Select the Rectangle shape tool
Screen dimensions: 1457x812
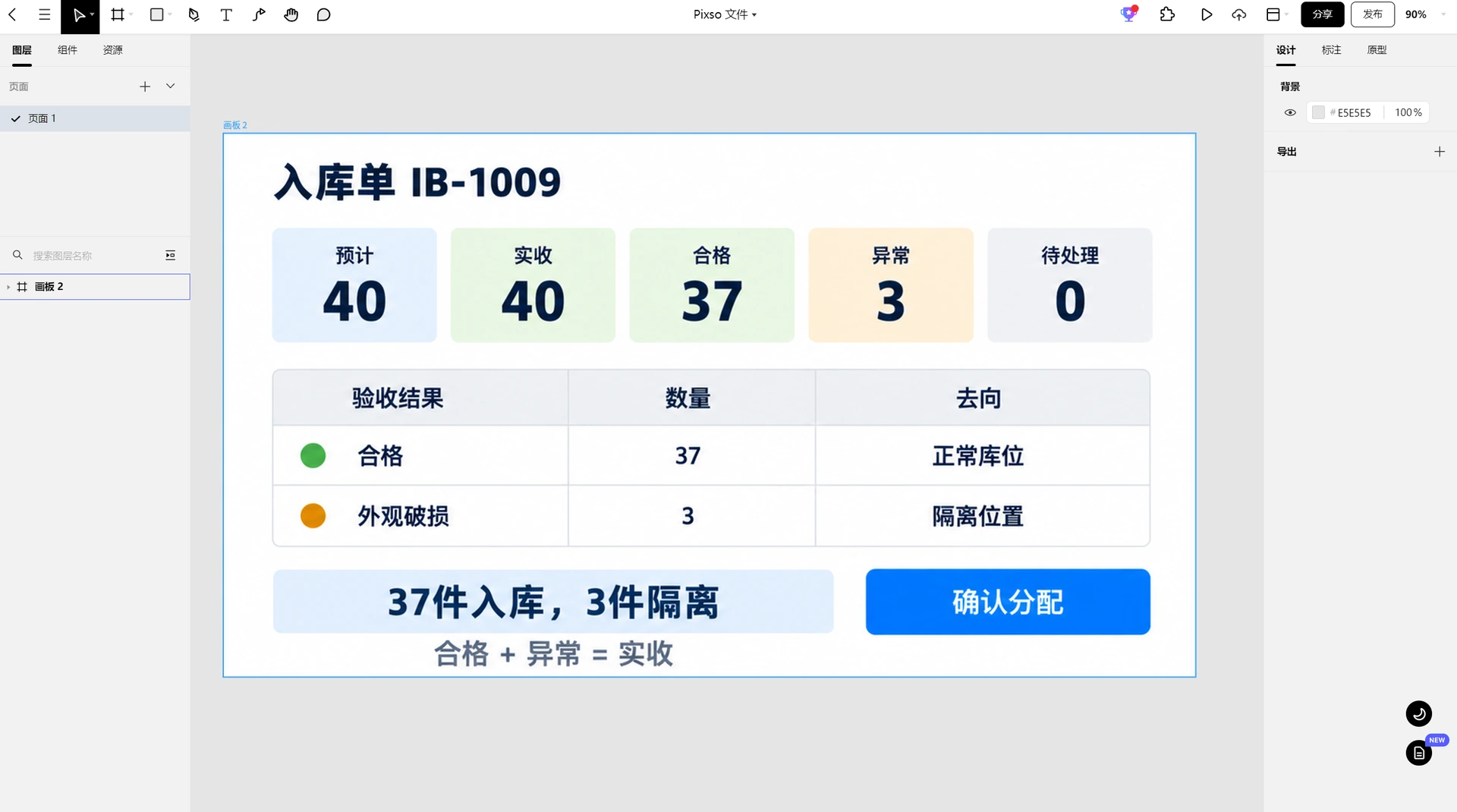click(x=157, y=14)
